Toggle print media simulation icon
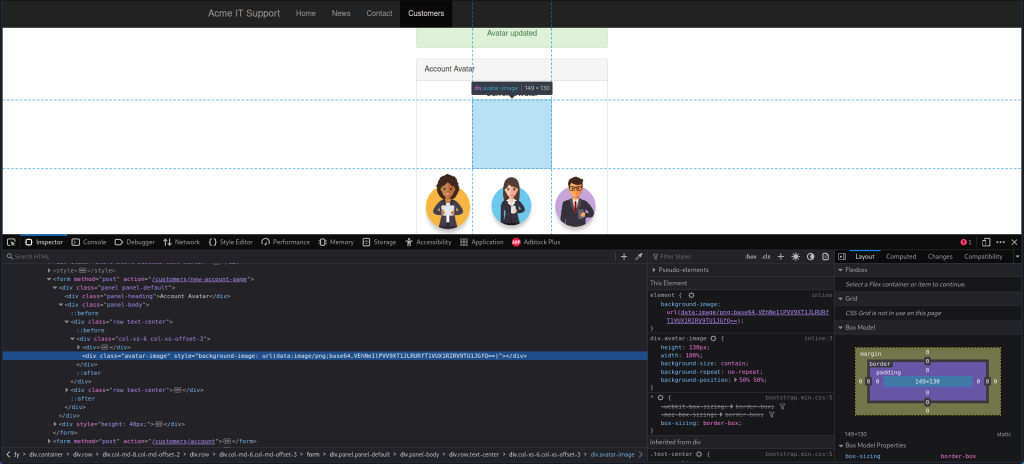 [x=825, y=257]
